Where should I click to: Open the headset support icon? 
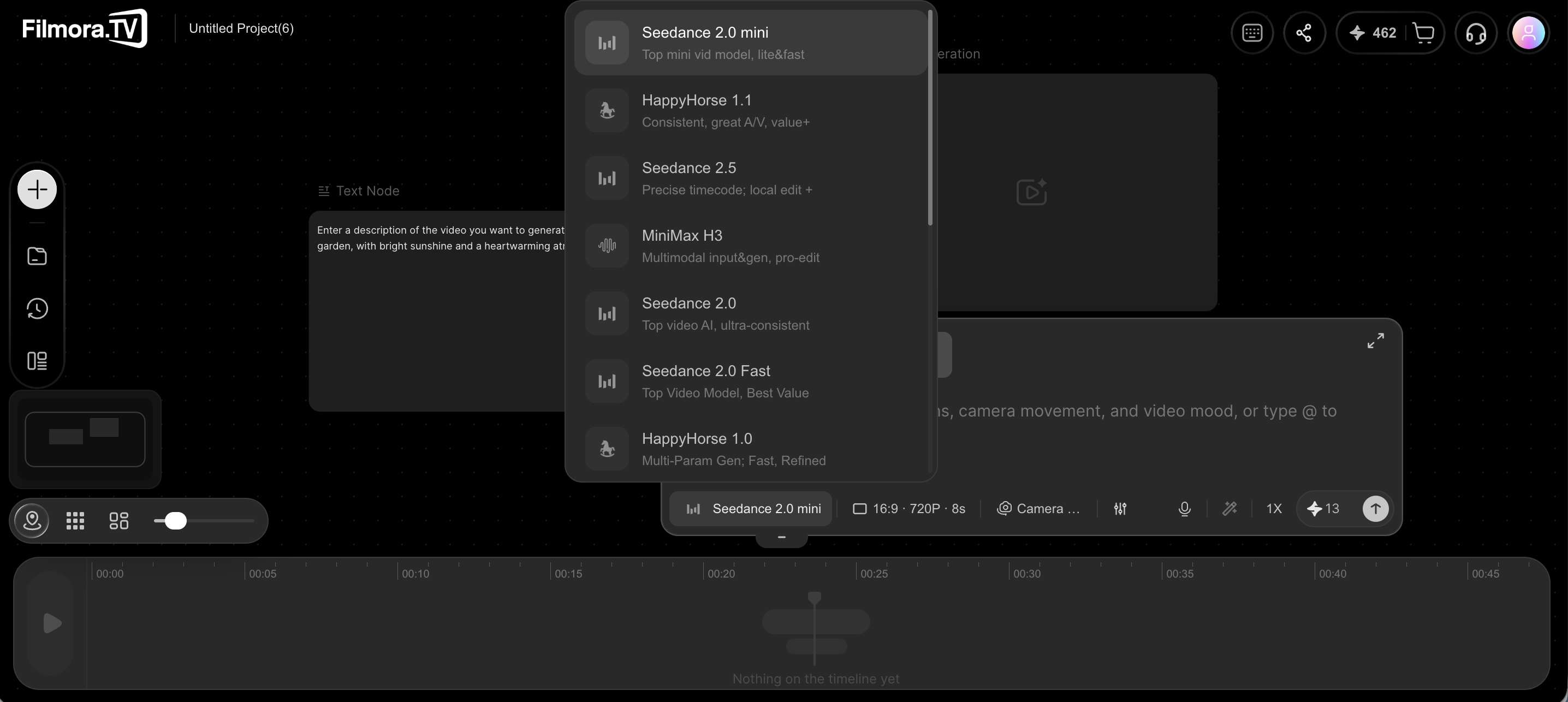pyautogui.click(x=1476, y=33)
